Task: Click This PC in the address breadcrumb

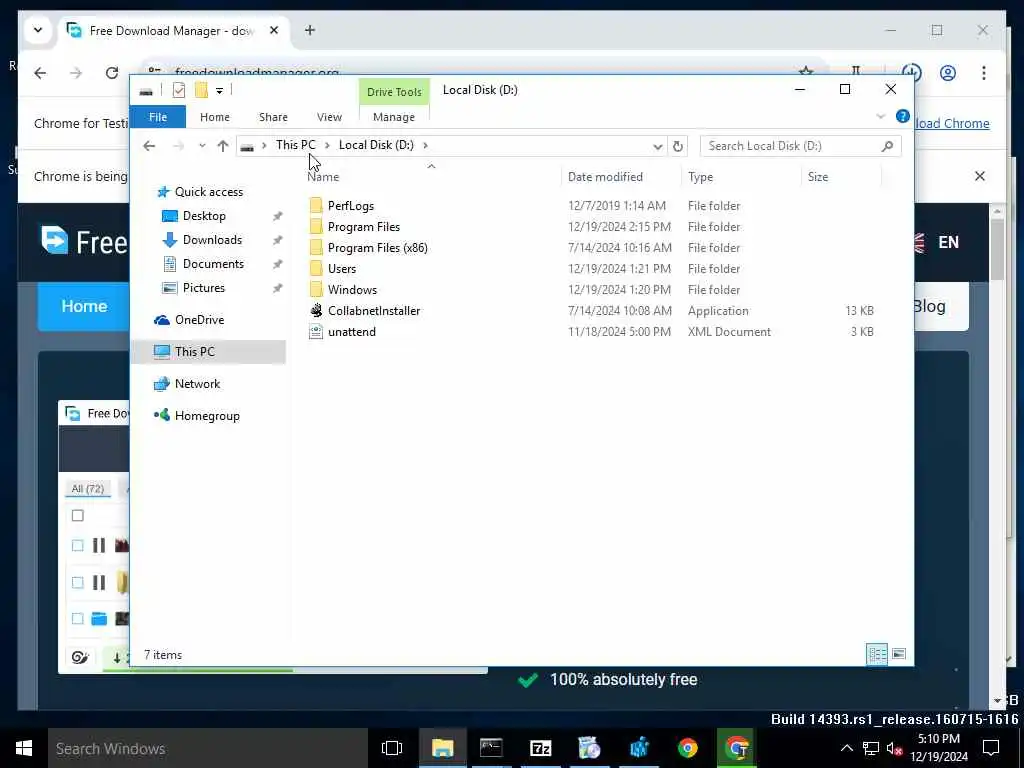Action: [x=295, y=145]
